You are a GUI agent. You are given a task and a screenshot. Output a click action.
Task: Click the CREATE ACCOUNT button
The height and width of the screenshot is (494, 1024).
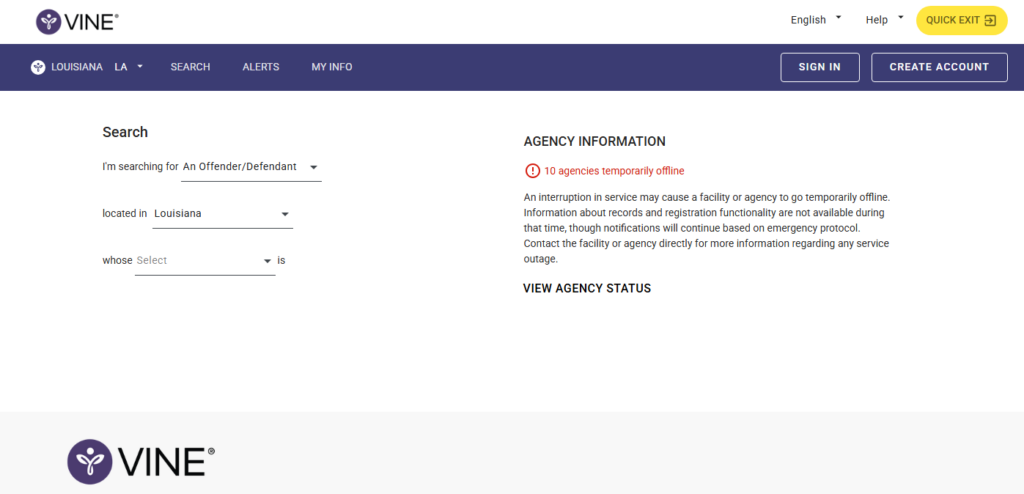pos(939,67)
